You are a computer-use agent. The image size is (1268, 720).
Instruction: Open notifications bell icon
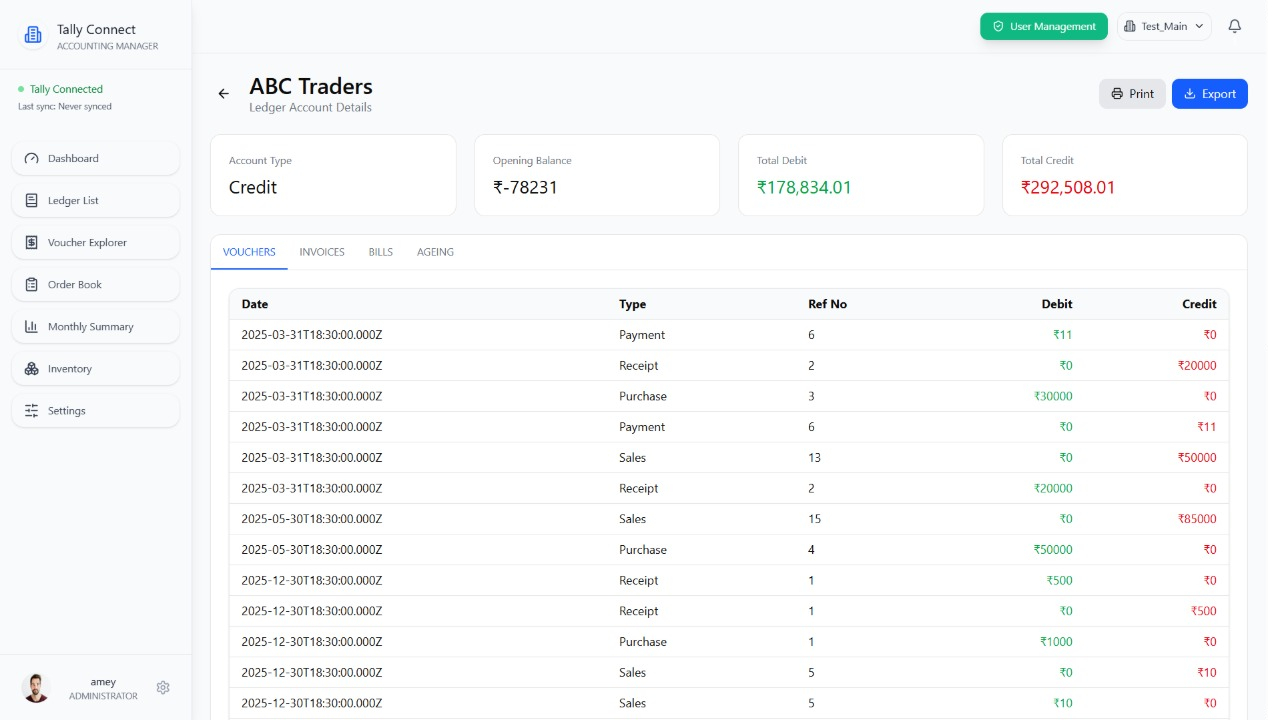[1235, 27]
